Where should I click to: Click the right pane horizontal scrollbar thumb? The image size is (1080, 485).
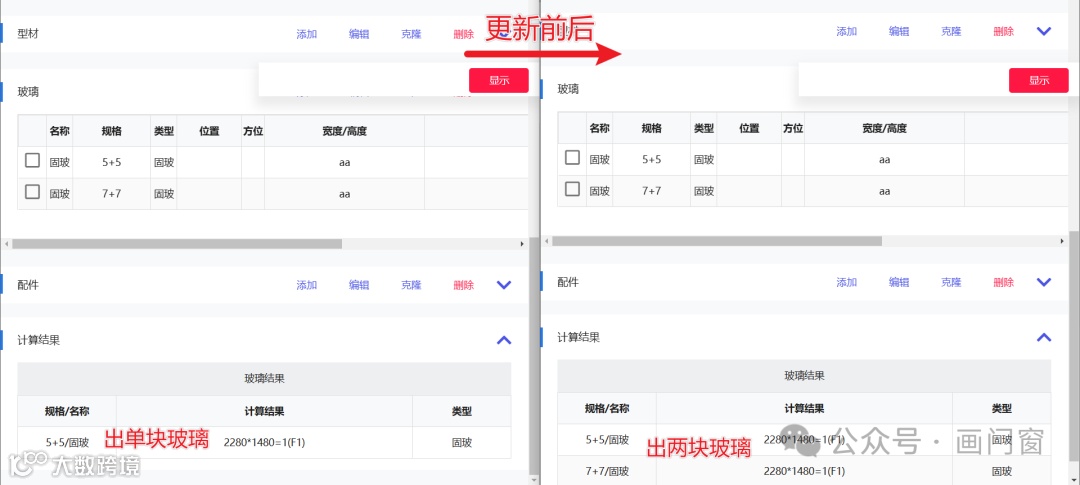point(717,241)
